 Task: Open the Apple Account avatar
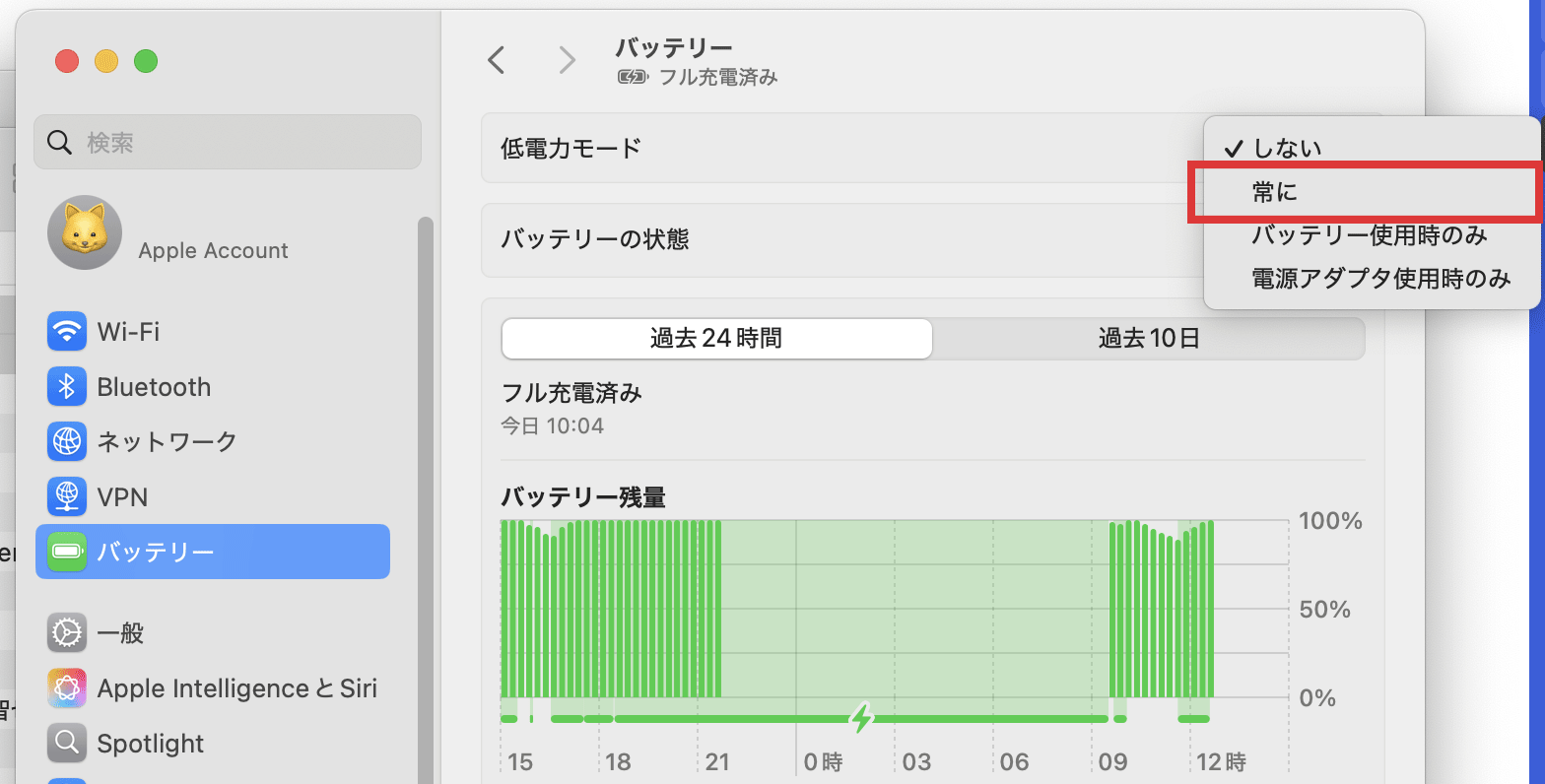click(85, 232)
